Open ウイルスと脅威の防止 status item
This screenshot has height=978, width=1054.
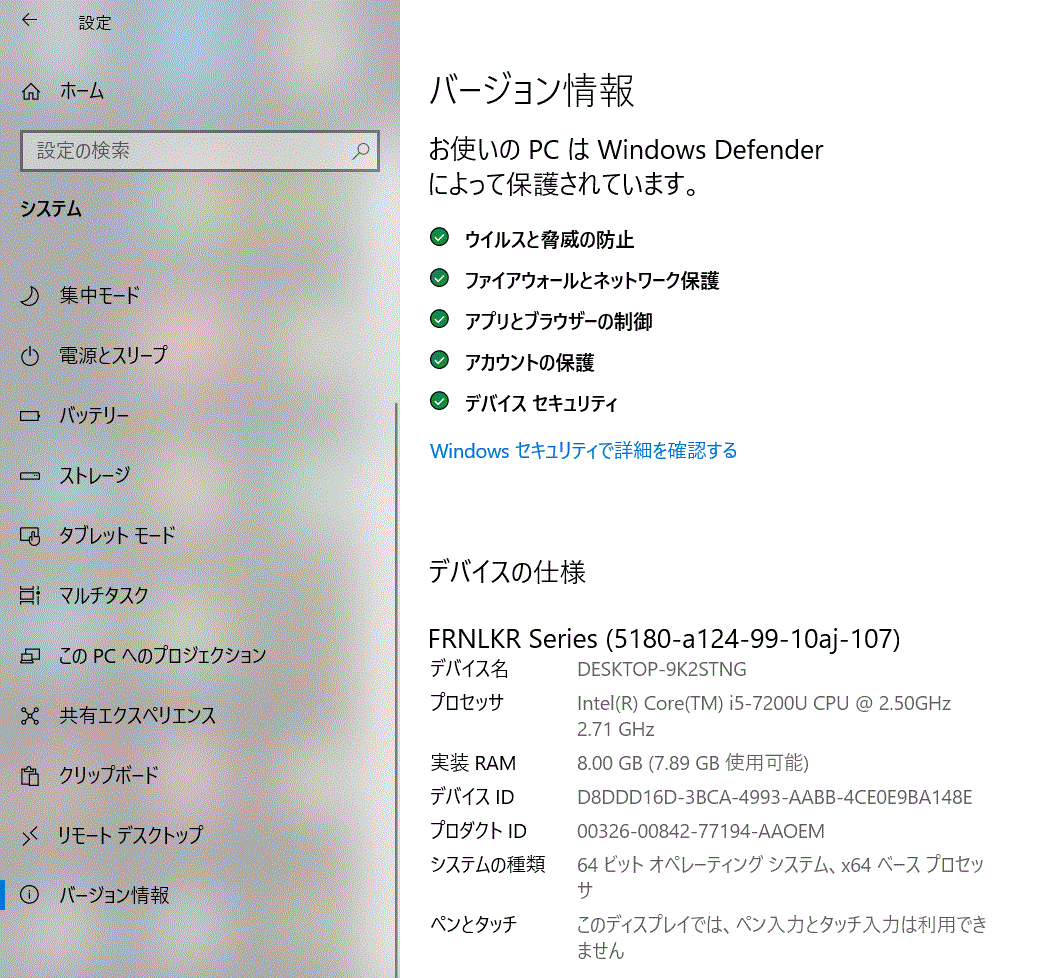549,239
